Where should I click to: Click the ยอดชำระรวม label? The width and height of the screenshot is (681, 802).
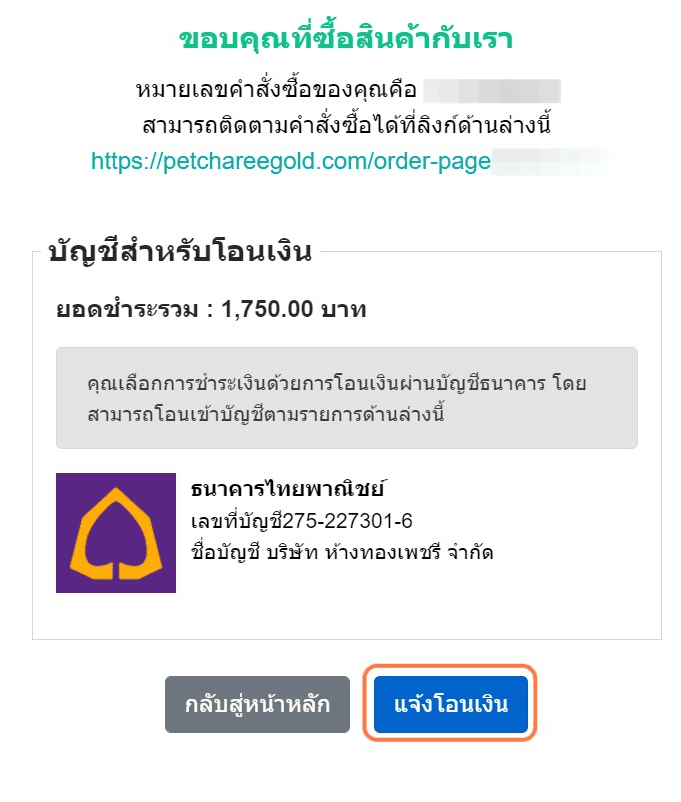click(127, 309)
